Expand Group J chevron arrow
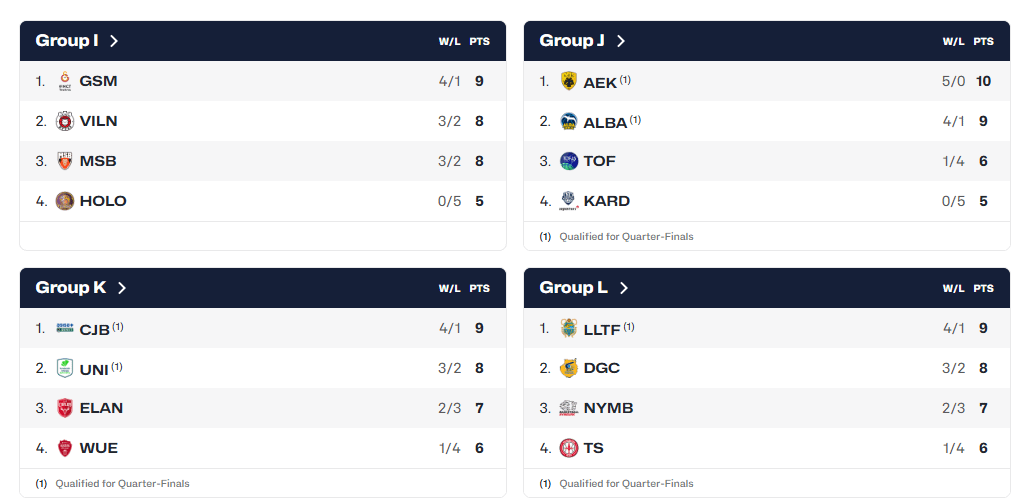 (621, 41)
